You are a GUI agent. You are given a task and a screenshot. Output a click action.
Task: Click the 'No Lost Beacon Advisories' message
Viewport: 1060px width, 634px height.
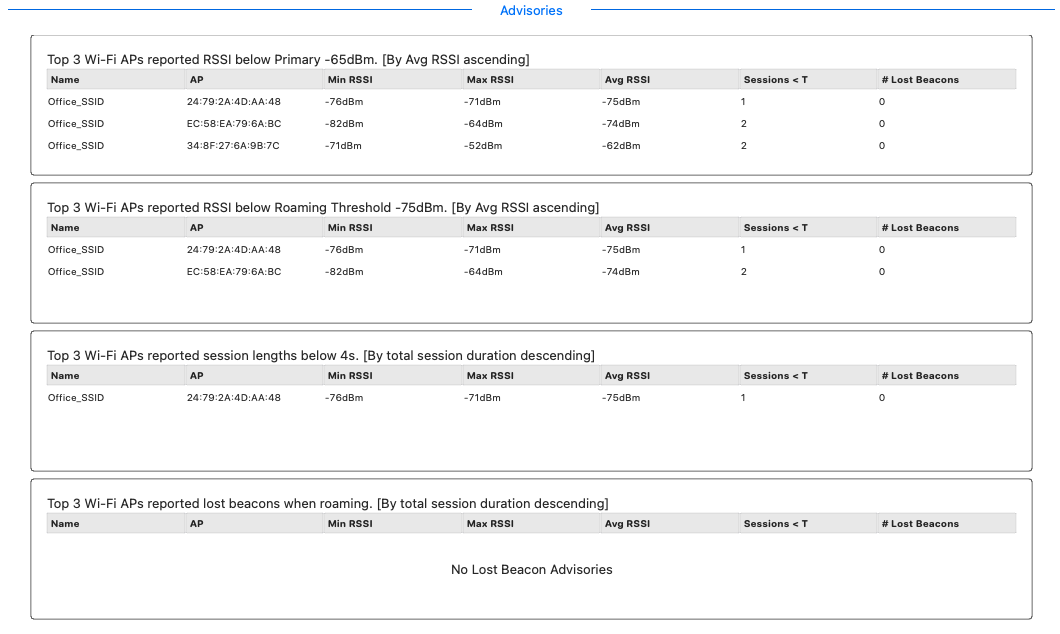click(531, 570)
